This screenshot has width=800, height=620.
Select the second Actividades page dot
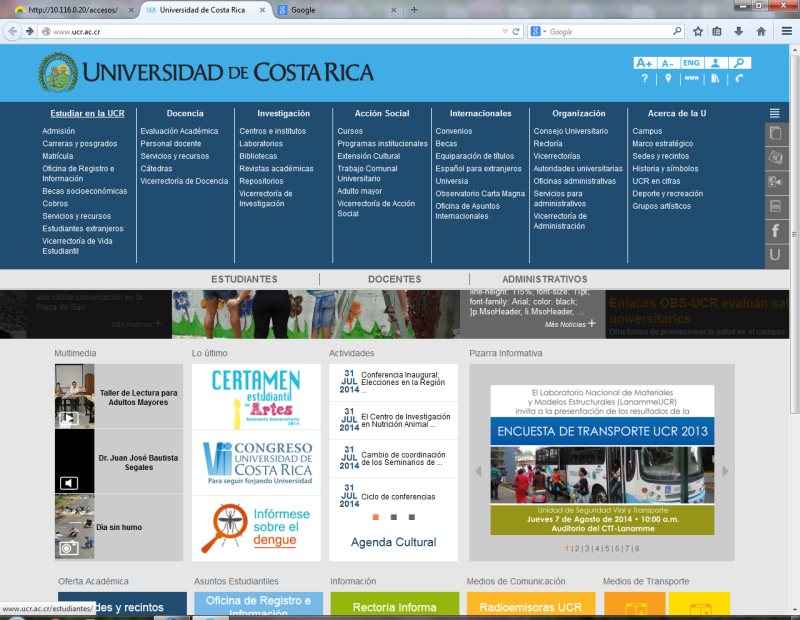click(x=393, y=517)
